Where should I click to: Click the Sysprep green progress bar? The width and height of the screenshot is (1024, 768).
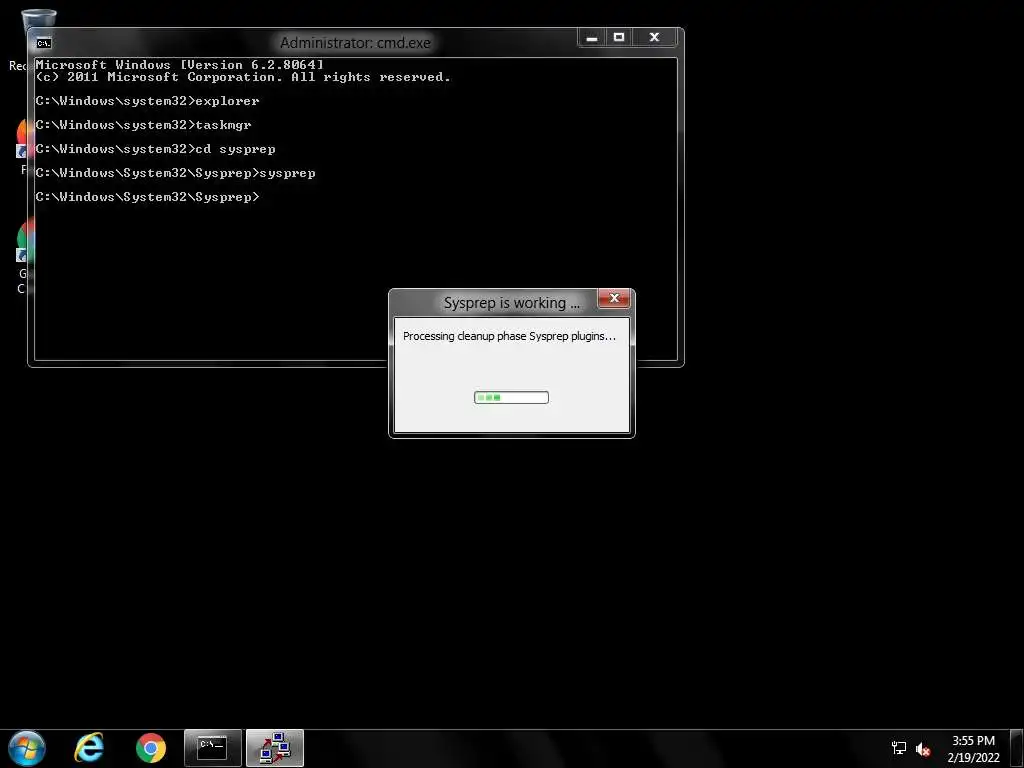tap(511, 397)
